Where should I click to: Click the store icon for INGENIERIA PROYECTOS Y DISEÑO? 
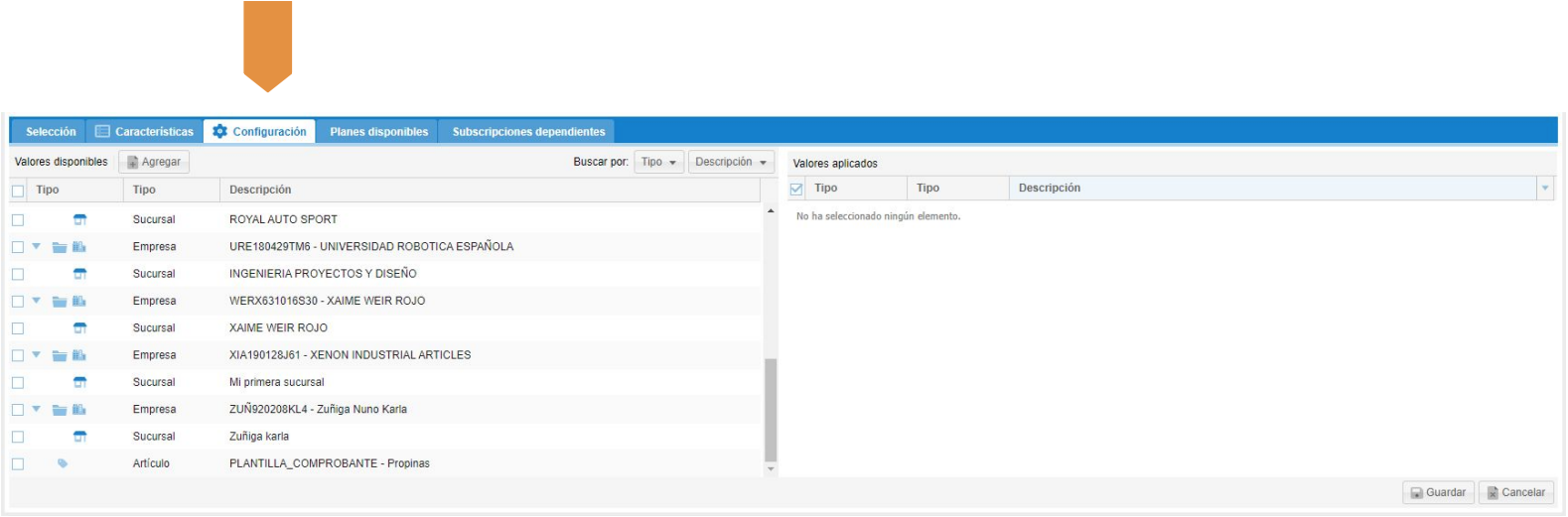pyautogui.click(x=80, y=274)
